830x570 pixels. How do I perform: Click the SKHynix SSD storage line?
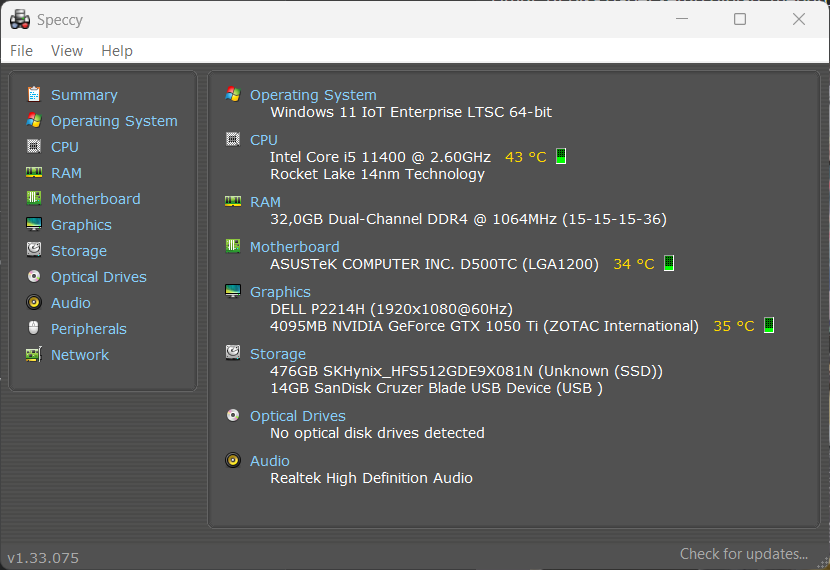coord(466,371)
